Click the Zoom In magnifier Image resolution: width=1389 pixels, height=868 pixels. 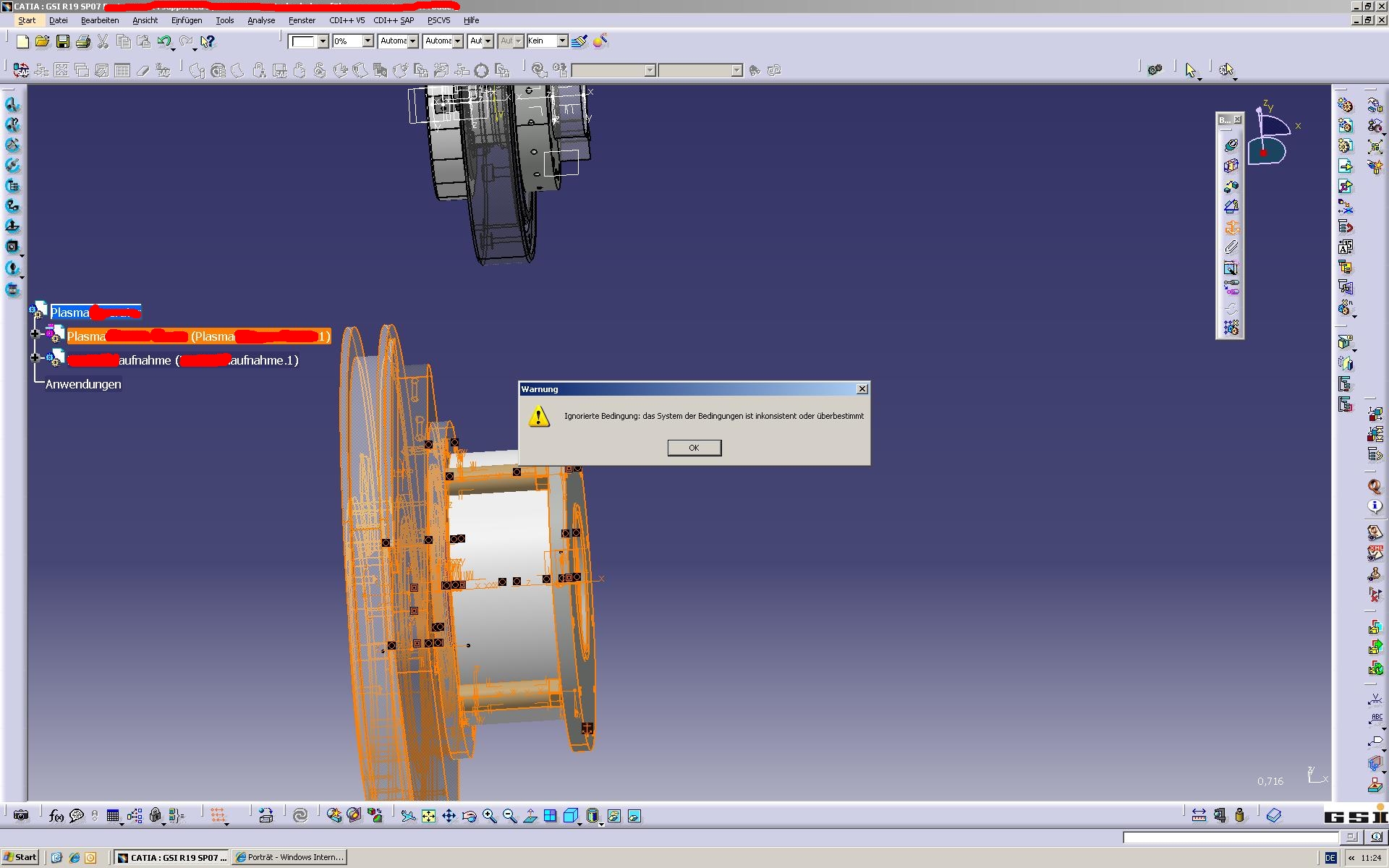pos(490,816)
